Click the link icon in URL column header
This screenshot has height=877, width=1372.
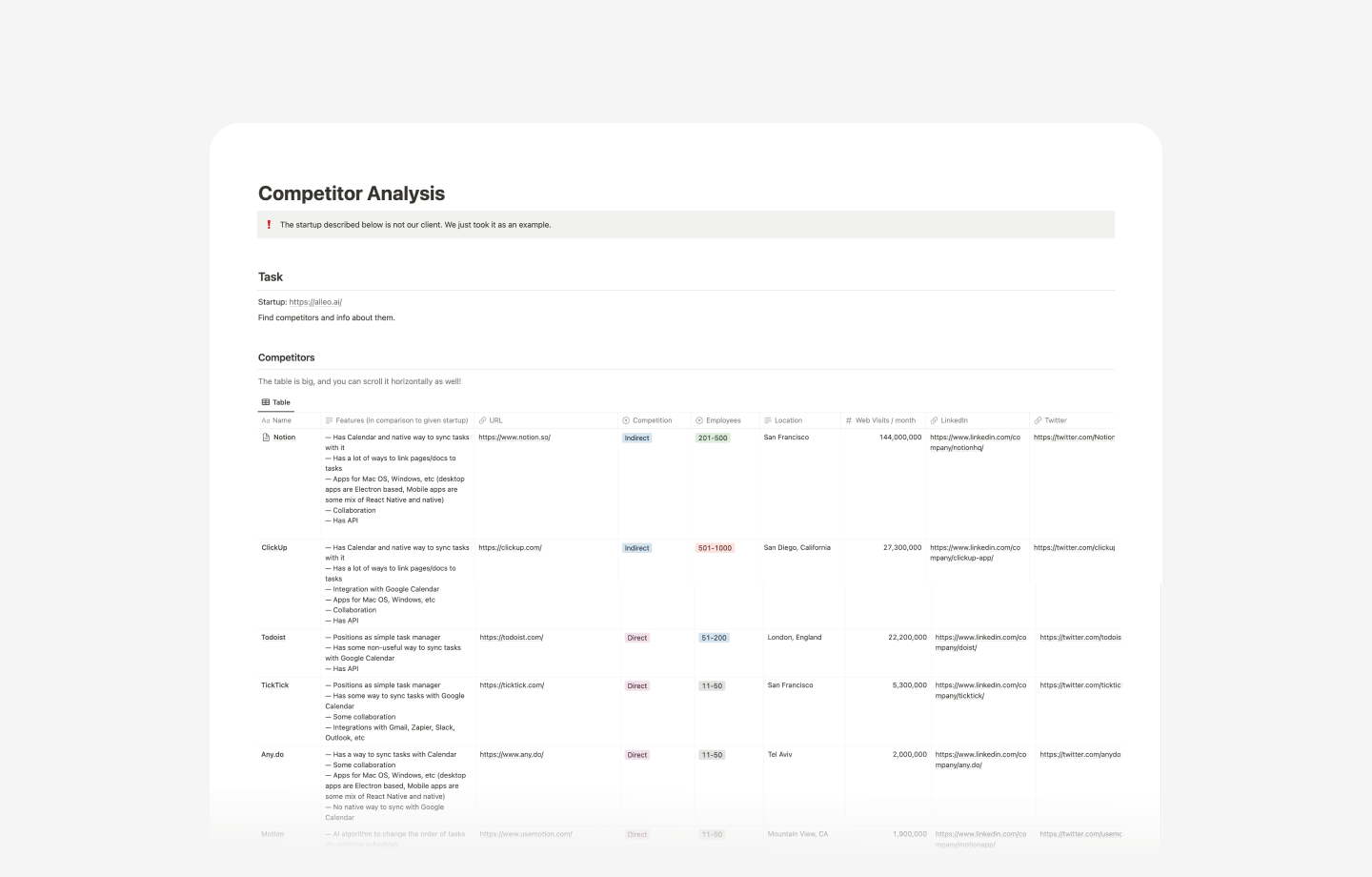[483, 420]
